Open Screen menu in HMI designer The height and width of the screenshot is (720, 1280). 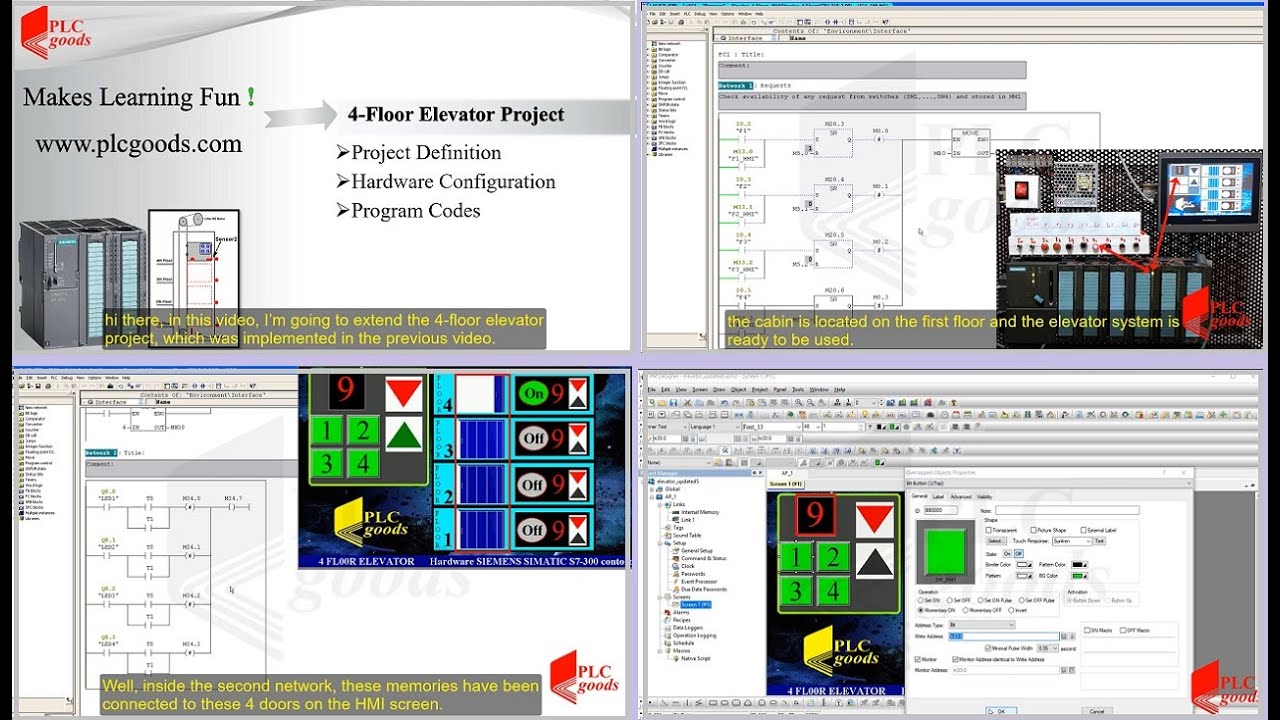700,389
